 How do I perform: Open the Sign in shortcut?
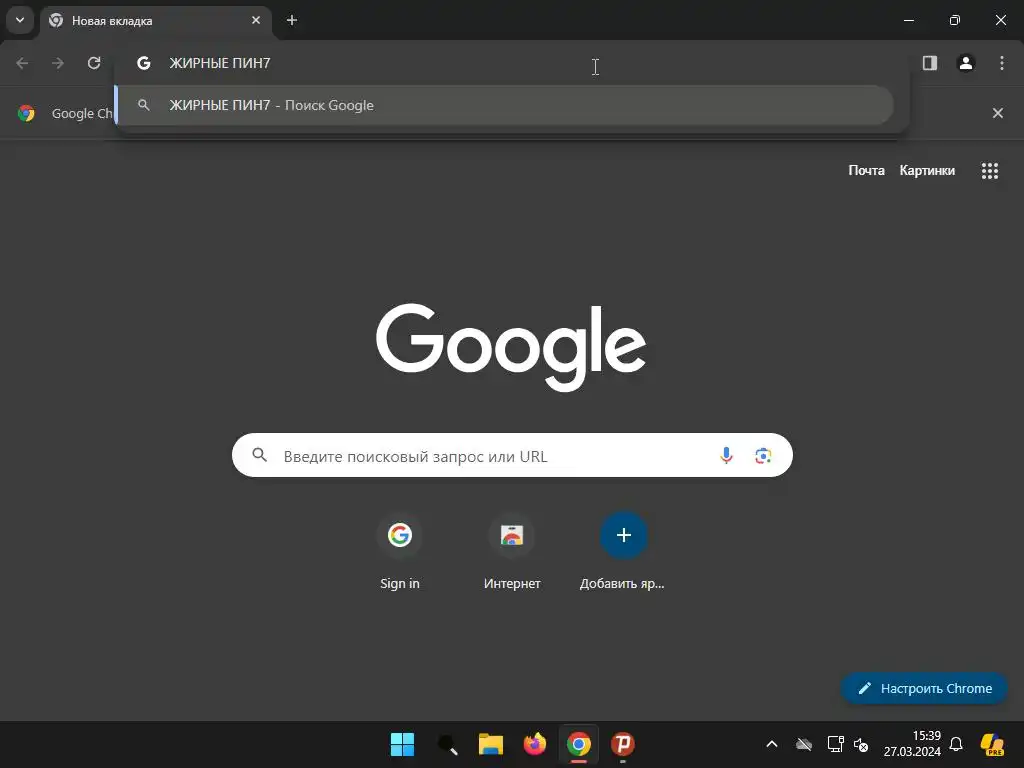[x=400, y=552]
